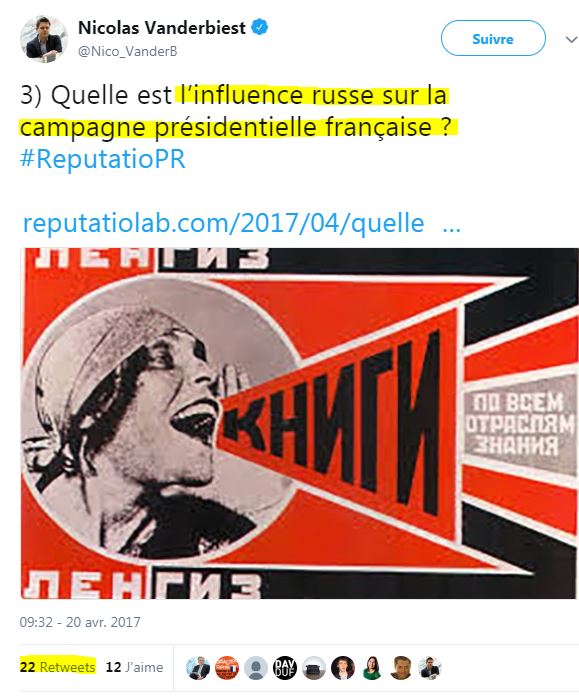579x696 pixels.
Task: Open the avatar right of the typewriter avatar
Action: pos(343,667)
